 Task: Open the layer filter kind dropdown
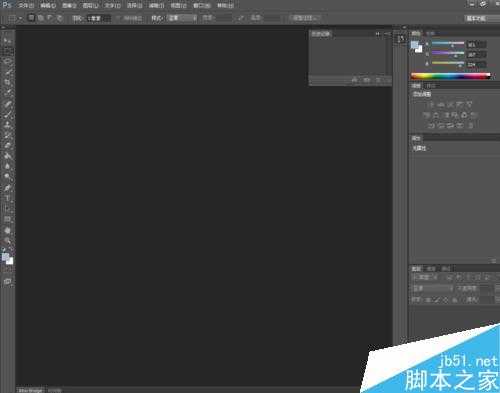coord(425,277)
